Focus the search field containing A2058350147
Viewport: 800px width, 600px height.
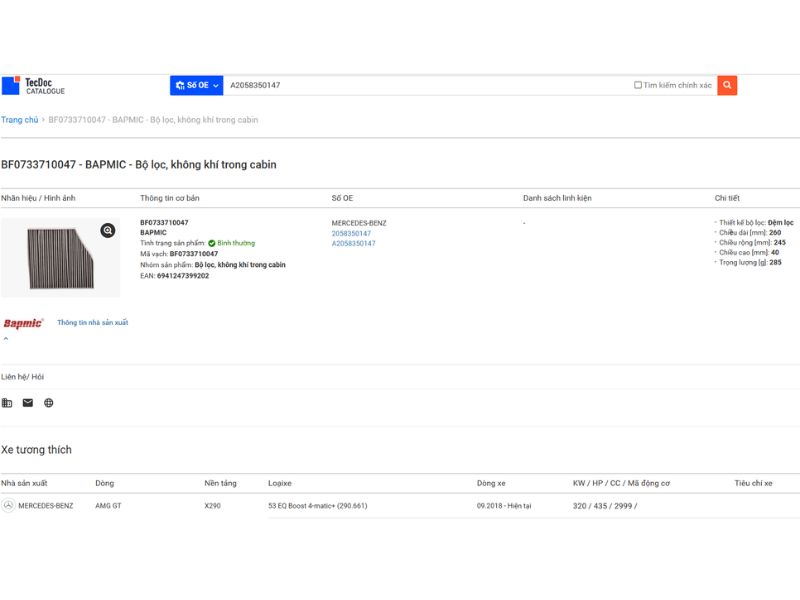point(428,85)
